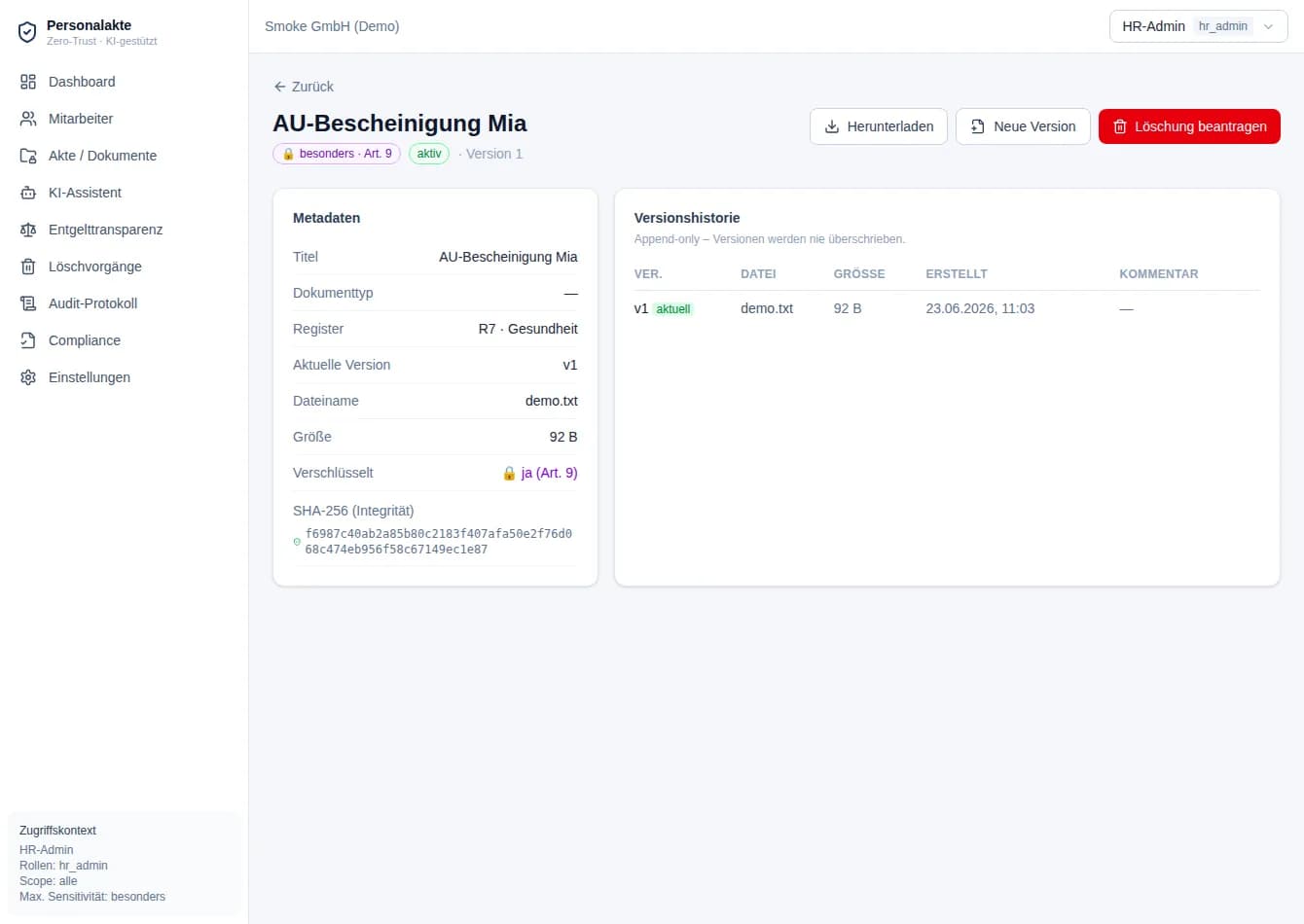The width and height of the screenshot is (1304, 924).
Task: Click the back arrow icon beside Zurück
Action: click(x=280, y=87)
